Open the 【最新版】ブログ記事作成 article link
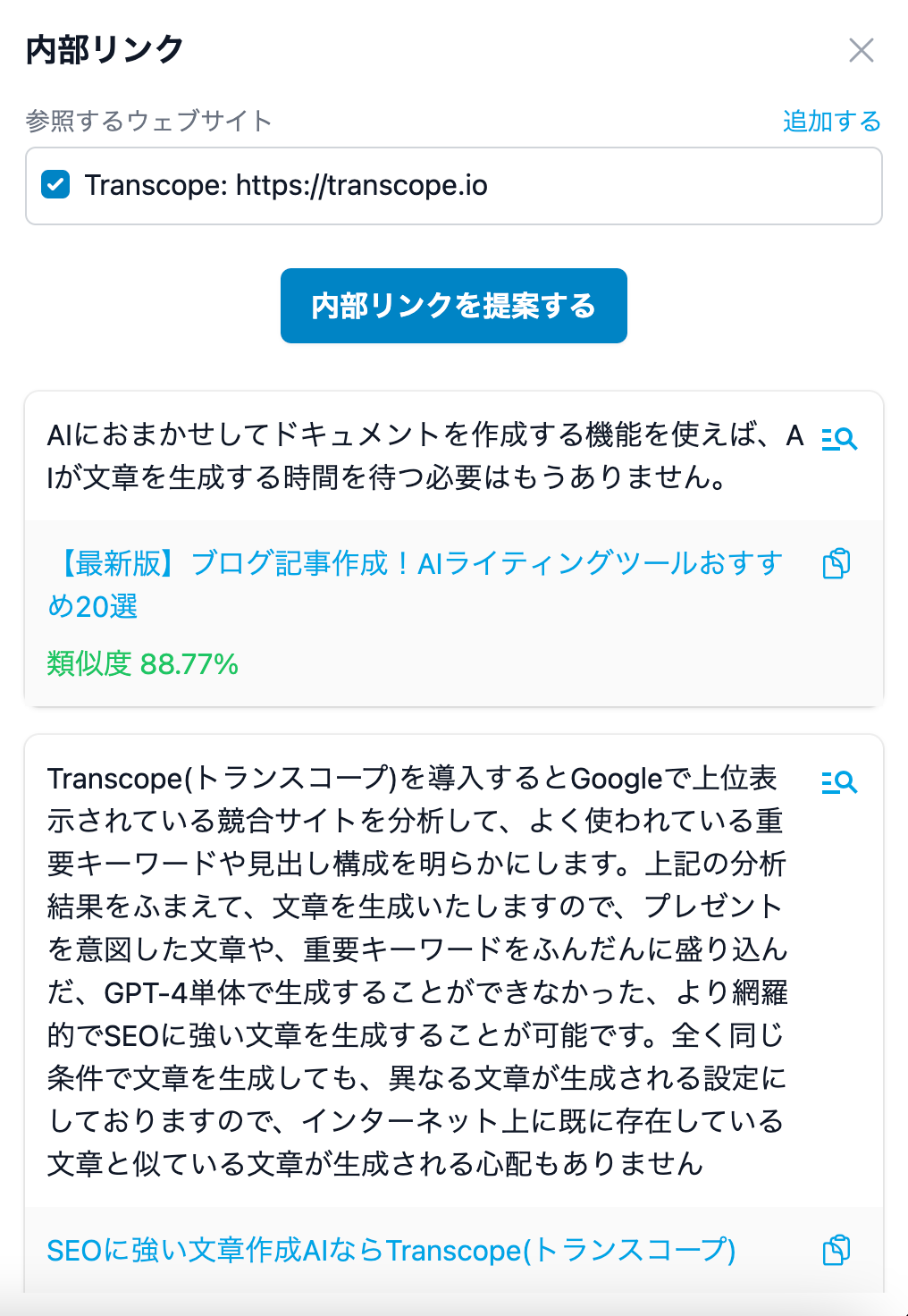 tap(415, 563)
